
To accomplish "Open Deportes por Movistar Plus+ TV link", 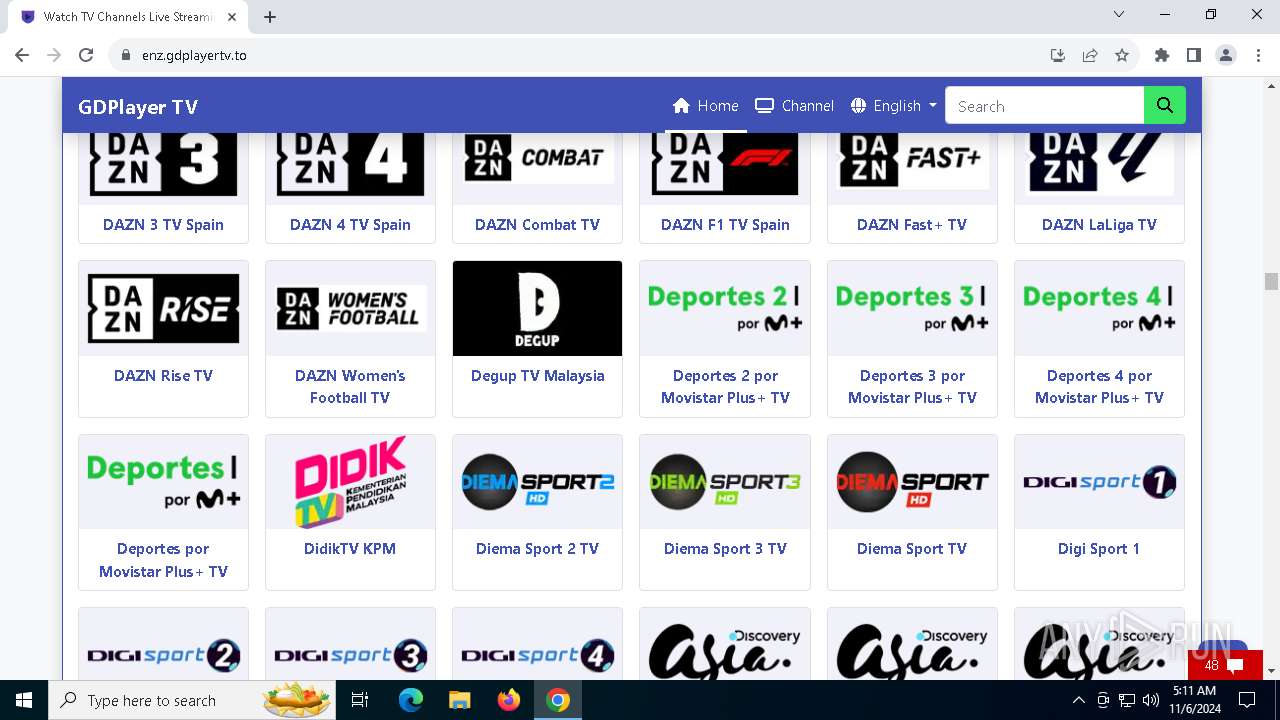I will point(163,560).
